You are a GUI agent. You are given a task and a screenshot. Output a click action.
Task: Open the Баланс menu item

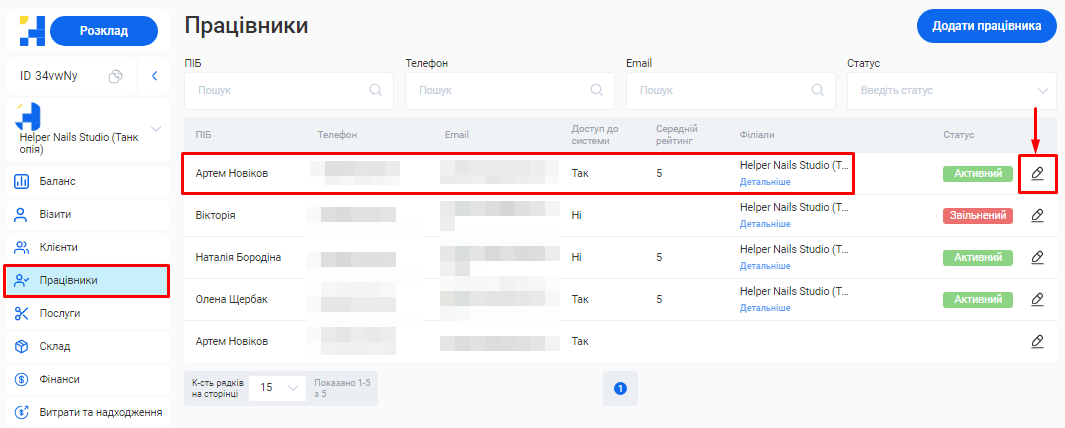point(58,181)
